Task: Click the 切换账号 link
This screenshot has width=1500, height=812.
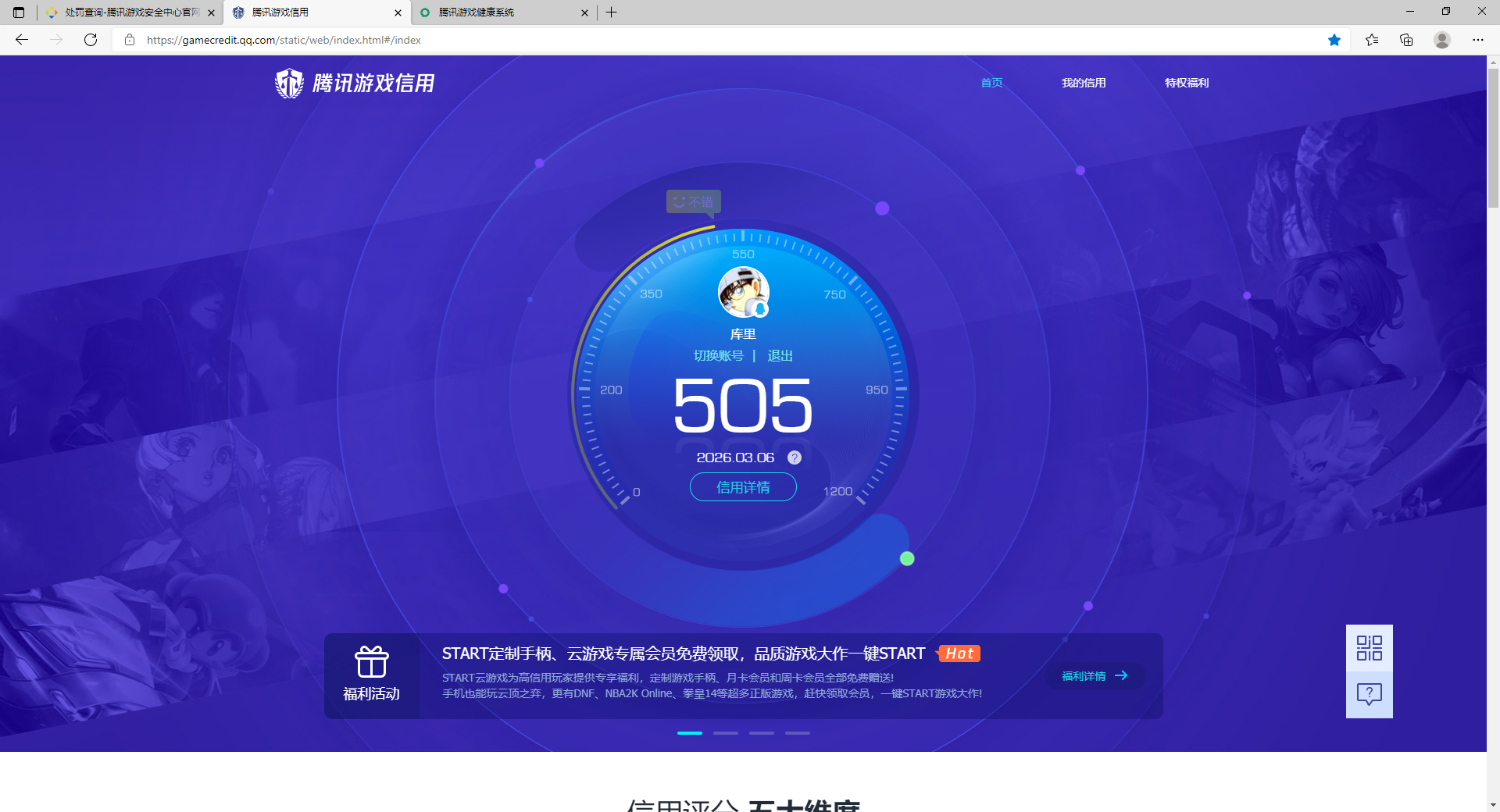Action: pyautogui.click(x=718, y=356)
